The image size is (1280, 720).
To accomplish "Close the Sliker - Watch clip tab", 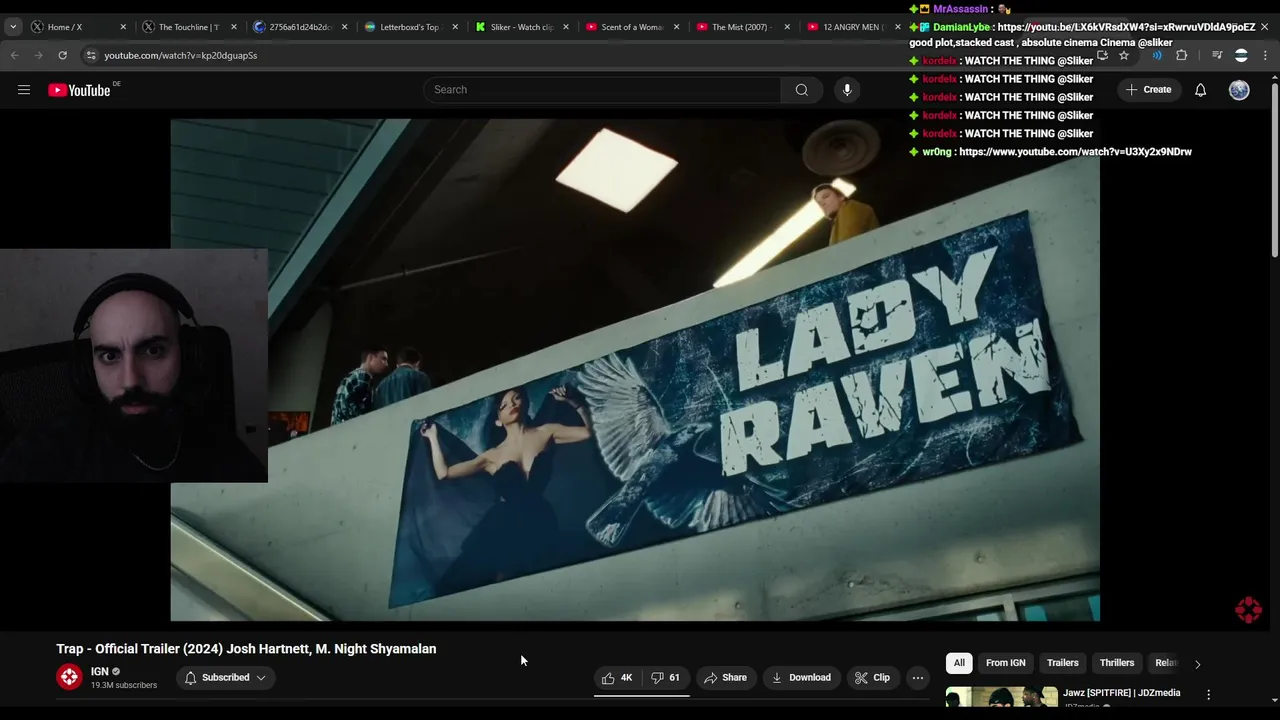I will (566, 27).
